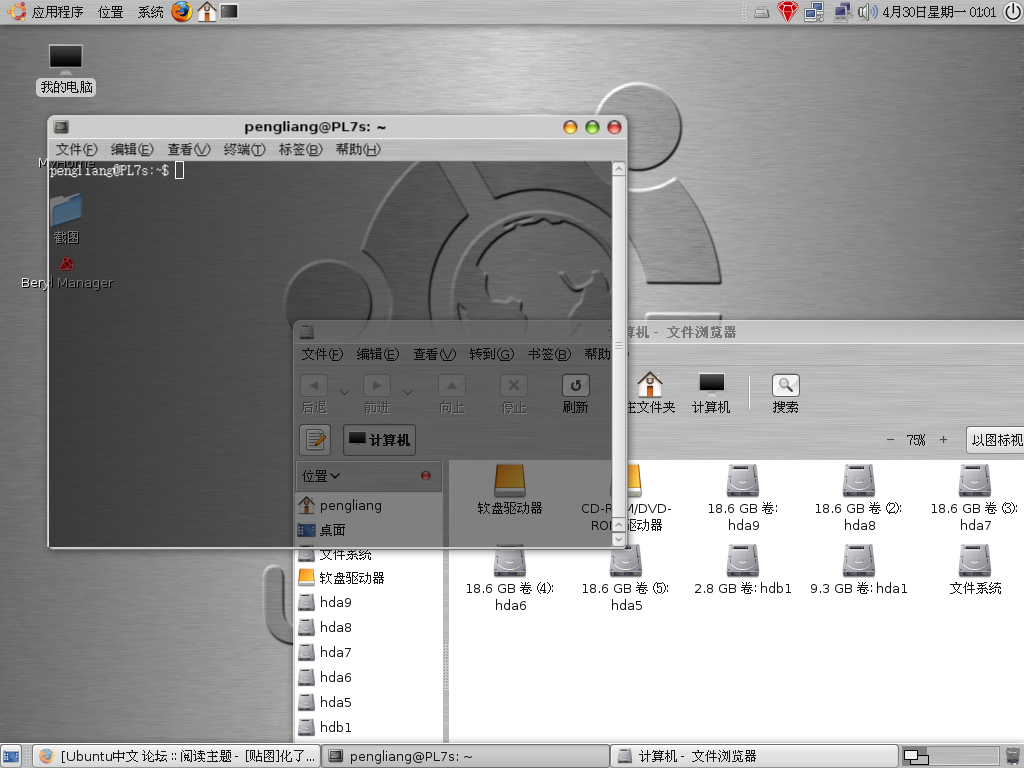This screenshot has width=1024, height=768.
Task: Open terminal launcher in top panel
Action: [229, 12]
